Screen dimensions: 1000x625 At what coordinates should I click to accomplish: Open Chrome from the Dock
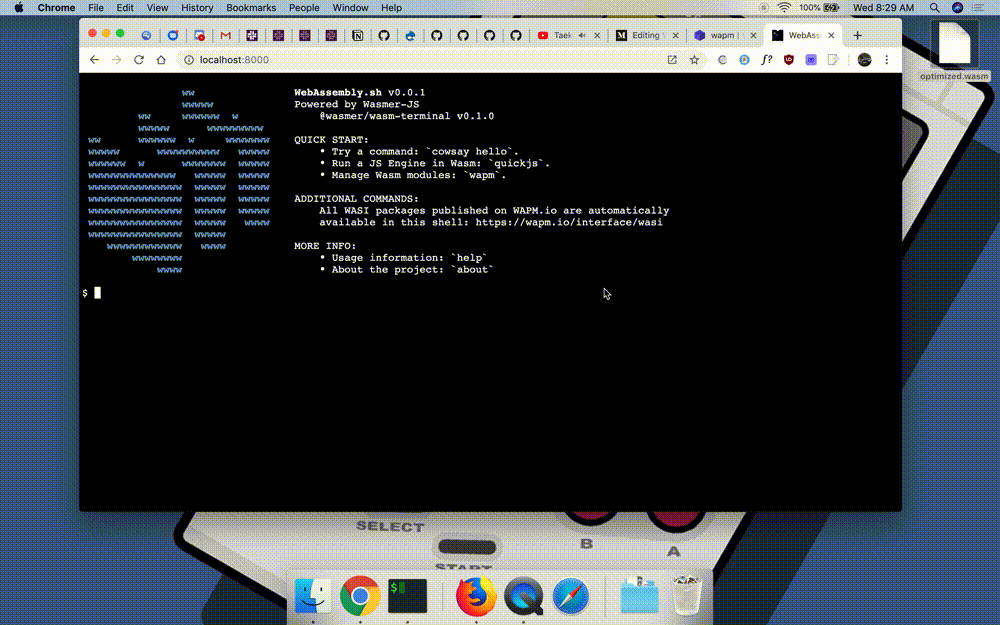(360, 596)
